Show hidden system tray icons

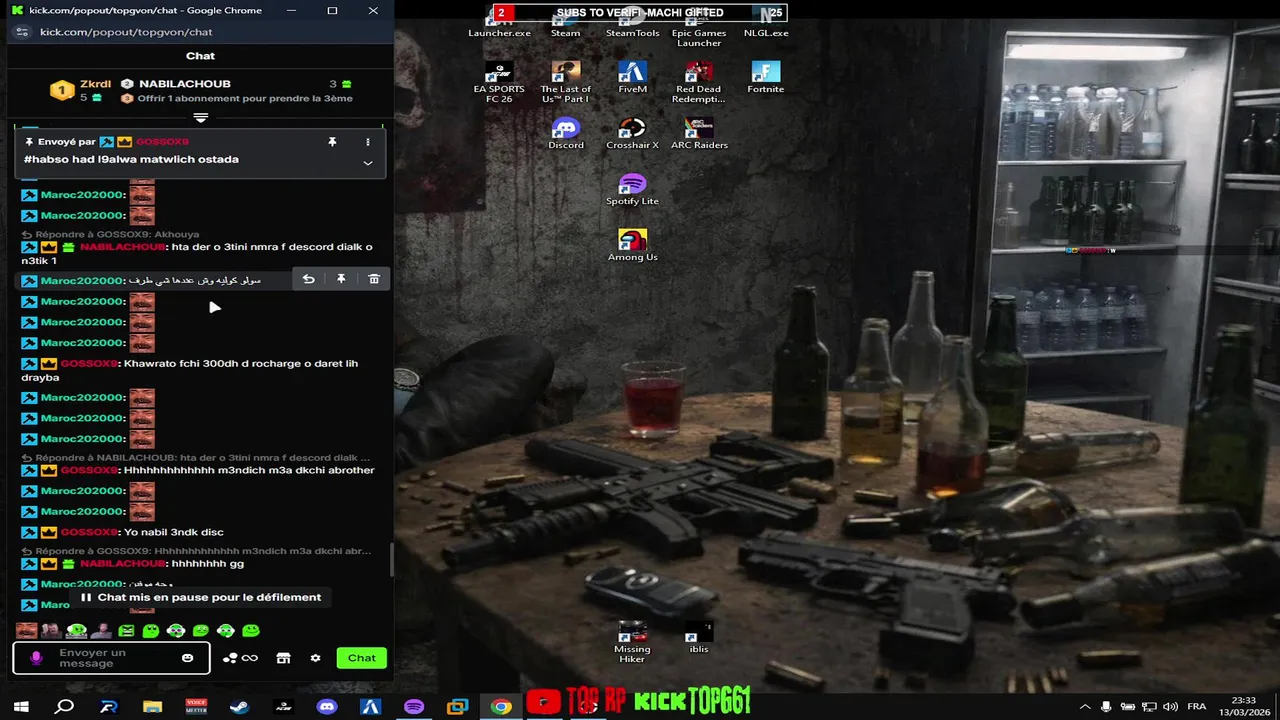1085,707
